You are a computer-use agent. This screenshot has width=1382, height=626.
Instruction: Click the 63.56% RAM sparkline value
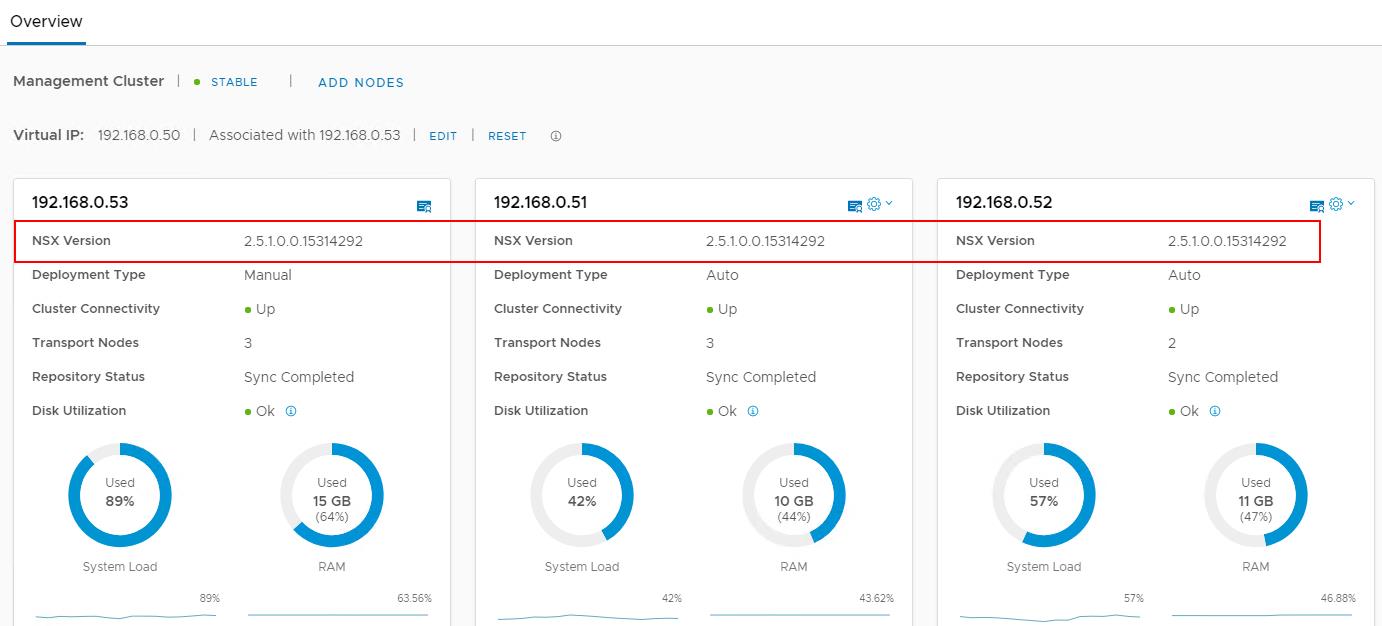point(414,598)
